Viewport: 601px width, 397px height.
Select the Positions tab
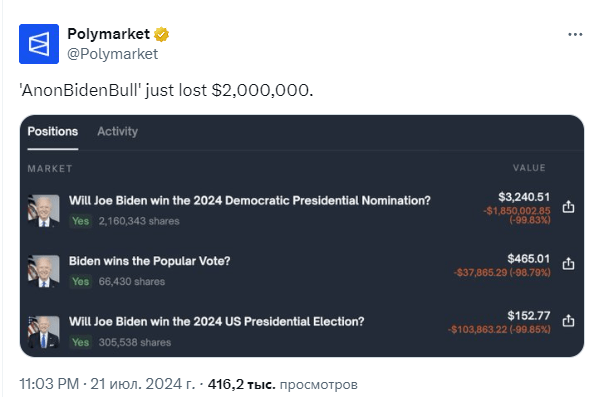click(53, 131)
